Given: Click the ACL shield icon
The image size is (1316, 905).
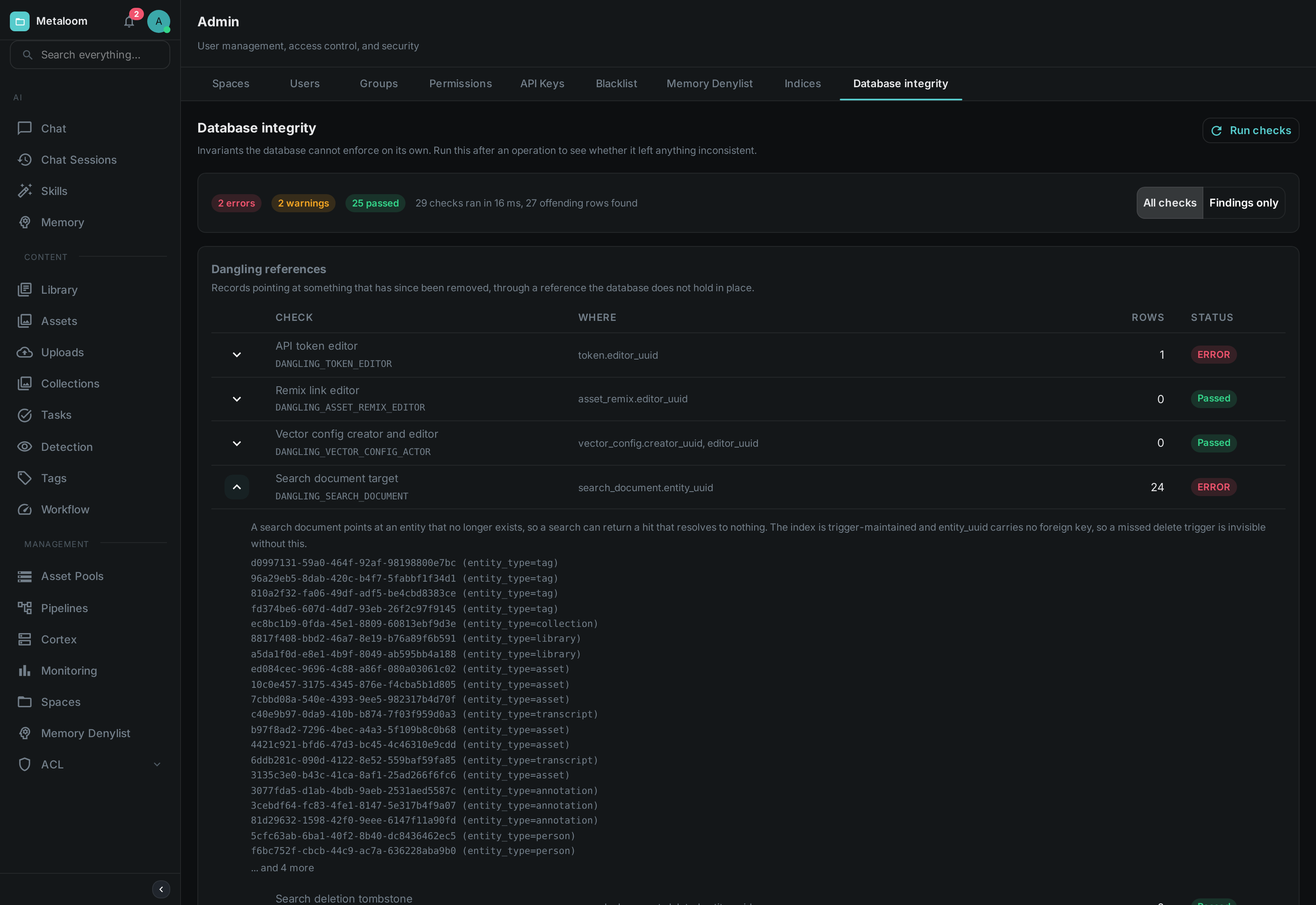Looking at the screenshot, I should pos(24,764).
